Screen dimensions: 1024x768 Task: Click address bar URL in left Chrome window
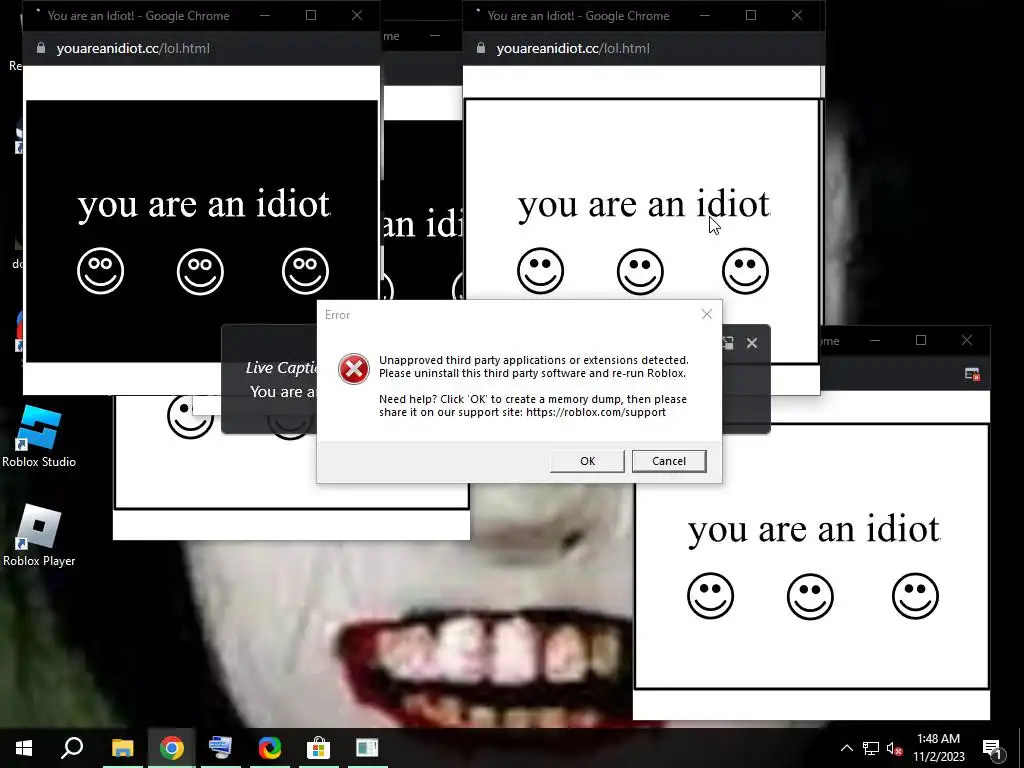tap(133, 48)
